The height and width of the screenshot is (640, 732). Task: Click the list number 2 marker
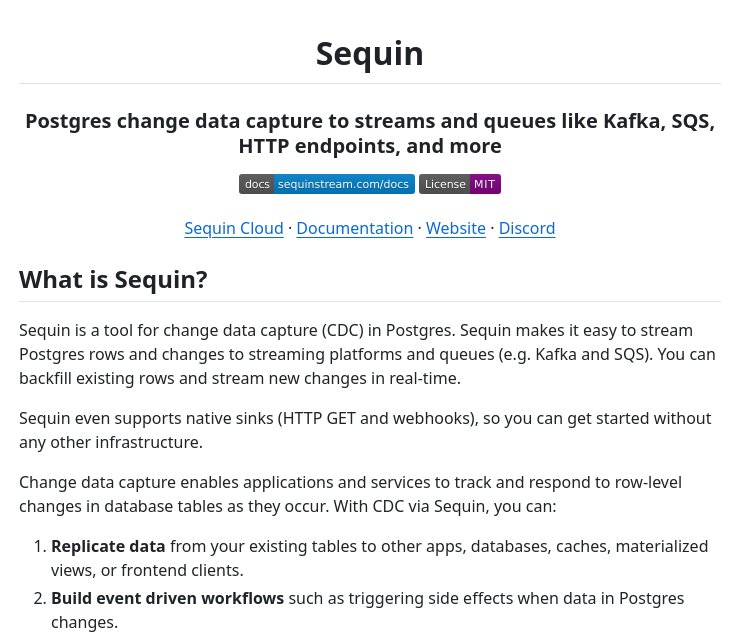click(x=40, y=598)
